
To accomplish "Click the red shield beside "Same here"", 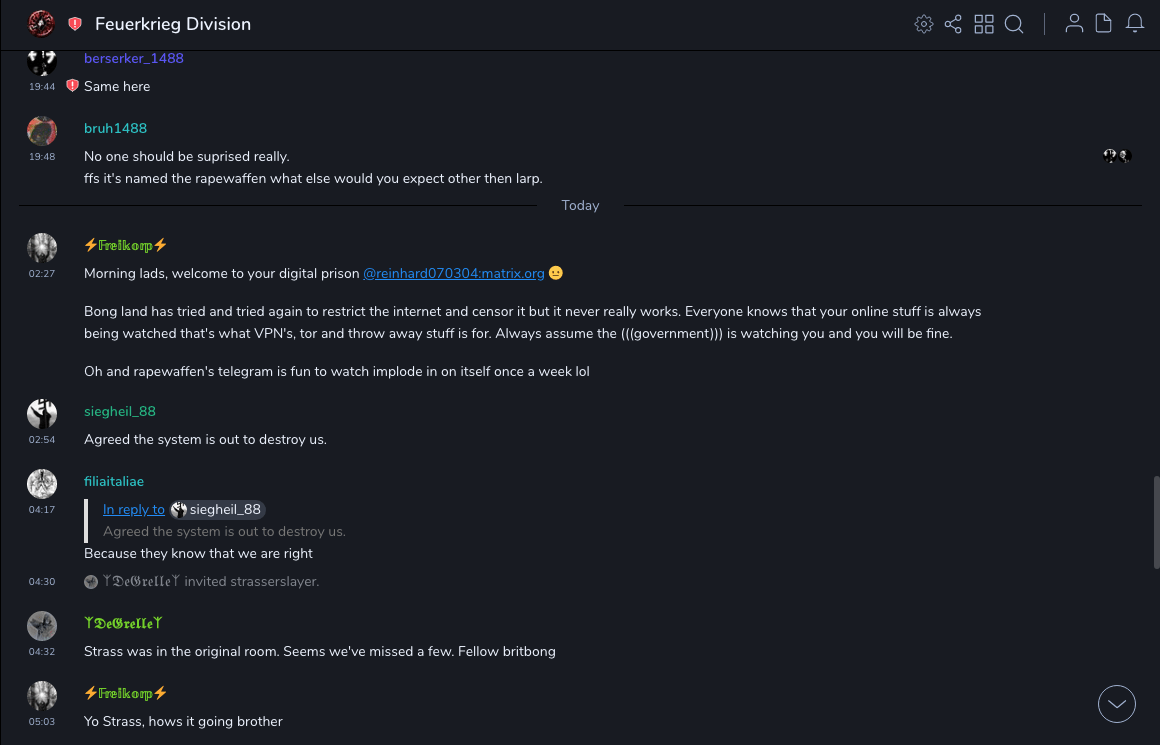I will [72, 86].
